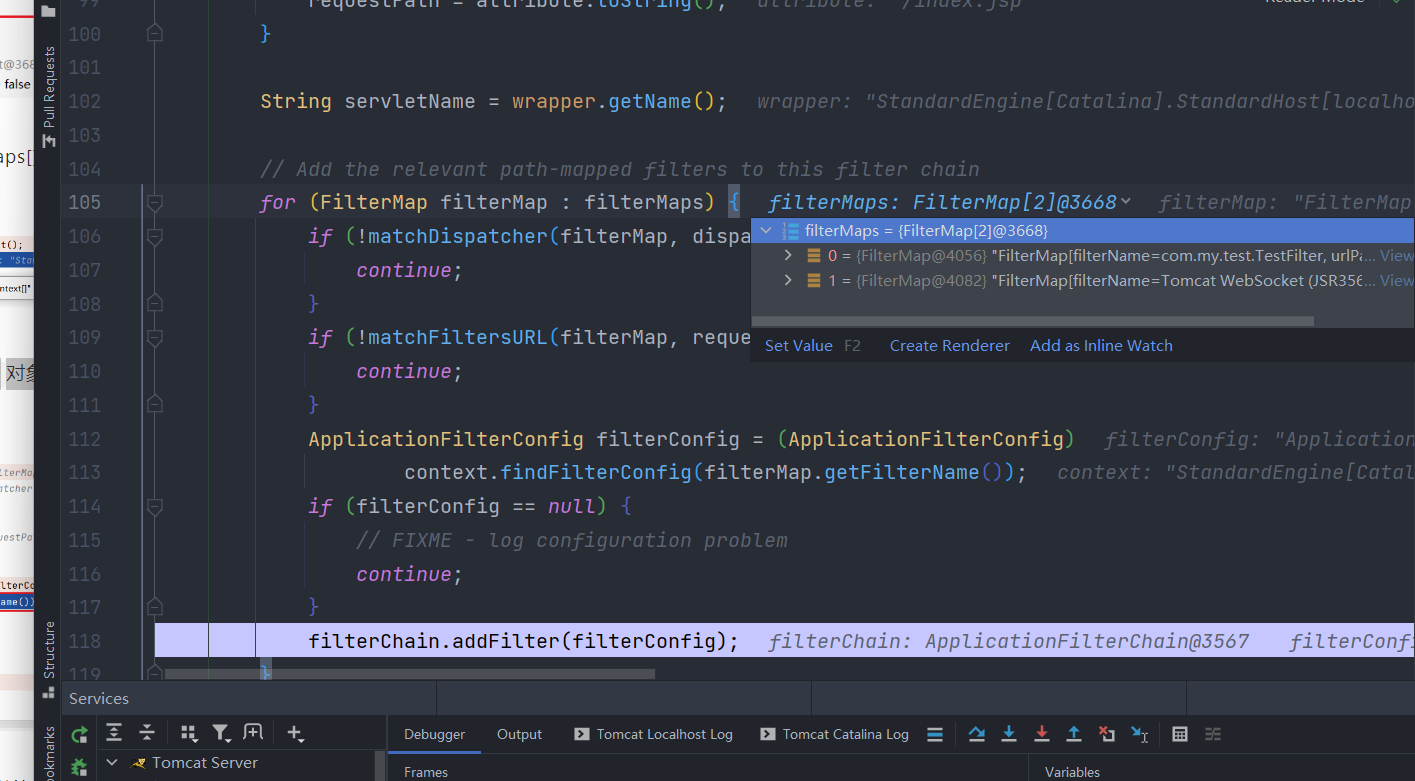Click the Force Step Into red arrow
Viewport: 1415px width, 781px height.
tap(1041, 734)
